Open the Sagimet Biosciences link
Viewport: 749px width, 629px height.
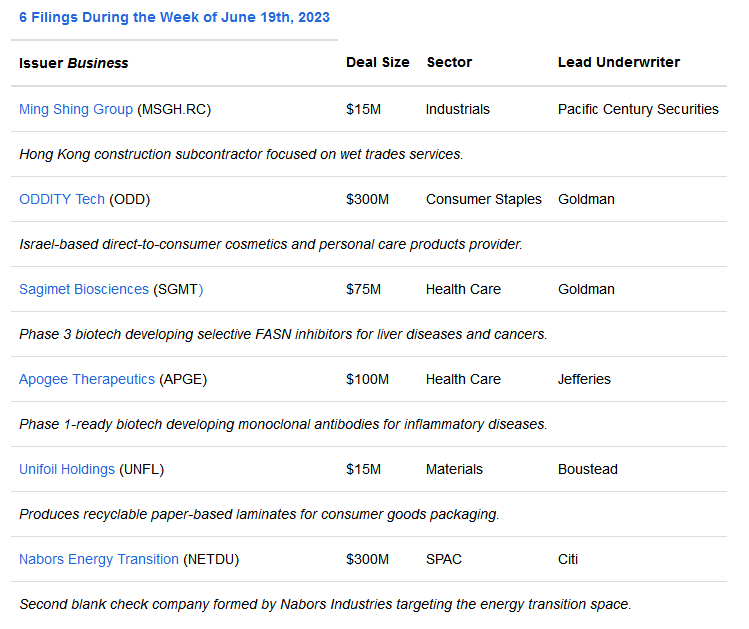(x=84, y=289)
